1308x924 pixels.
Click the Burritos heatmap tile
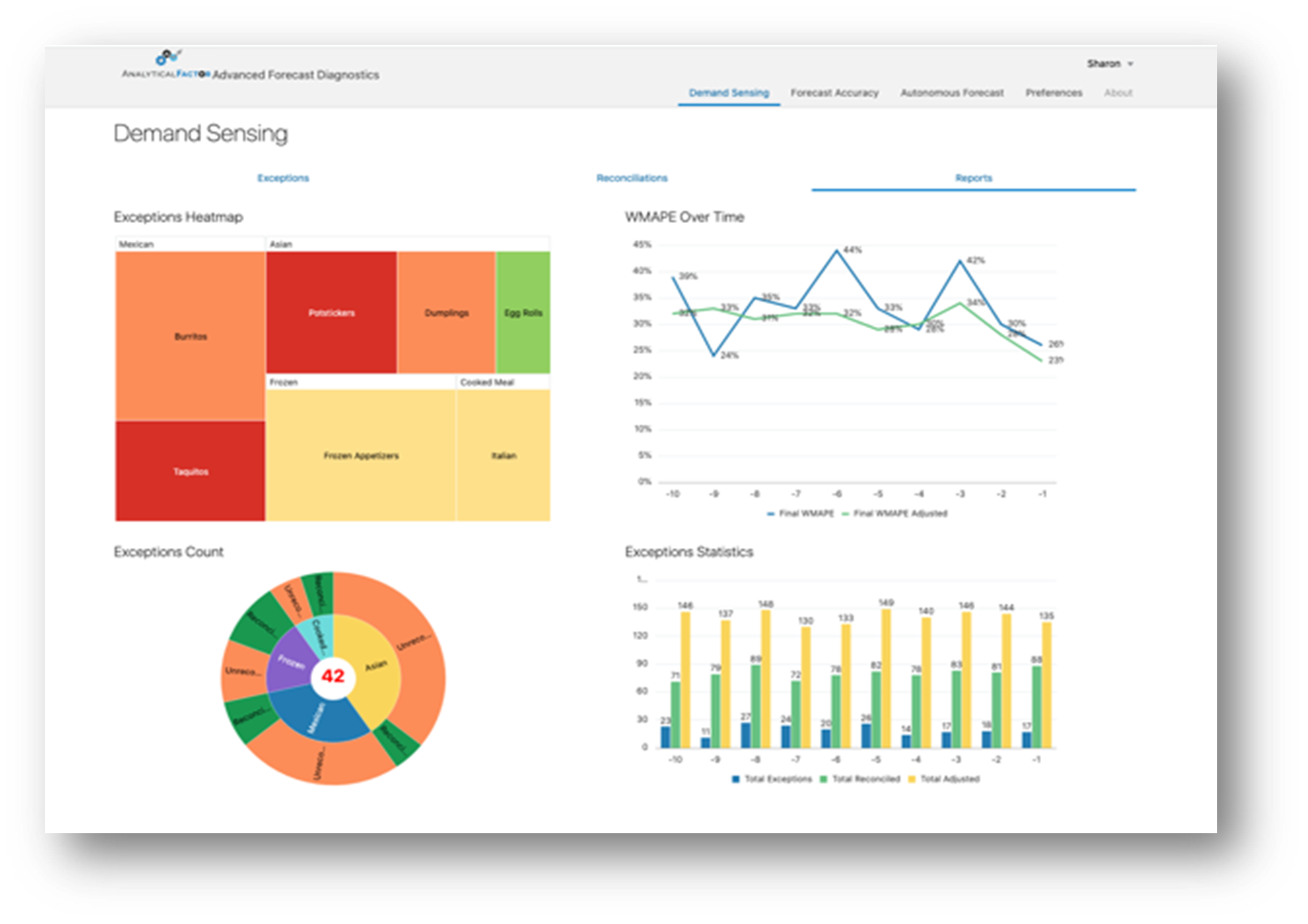[190, 336]
